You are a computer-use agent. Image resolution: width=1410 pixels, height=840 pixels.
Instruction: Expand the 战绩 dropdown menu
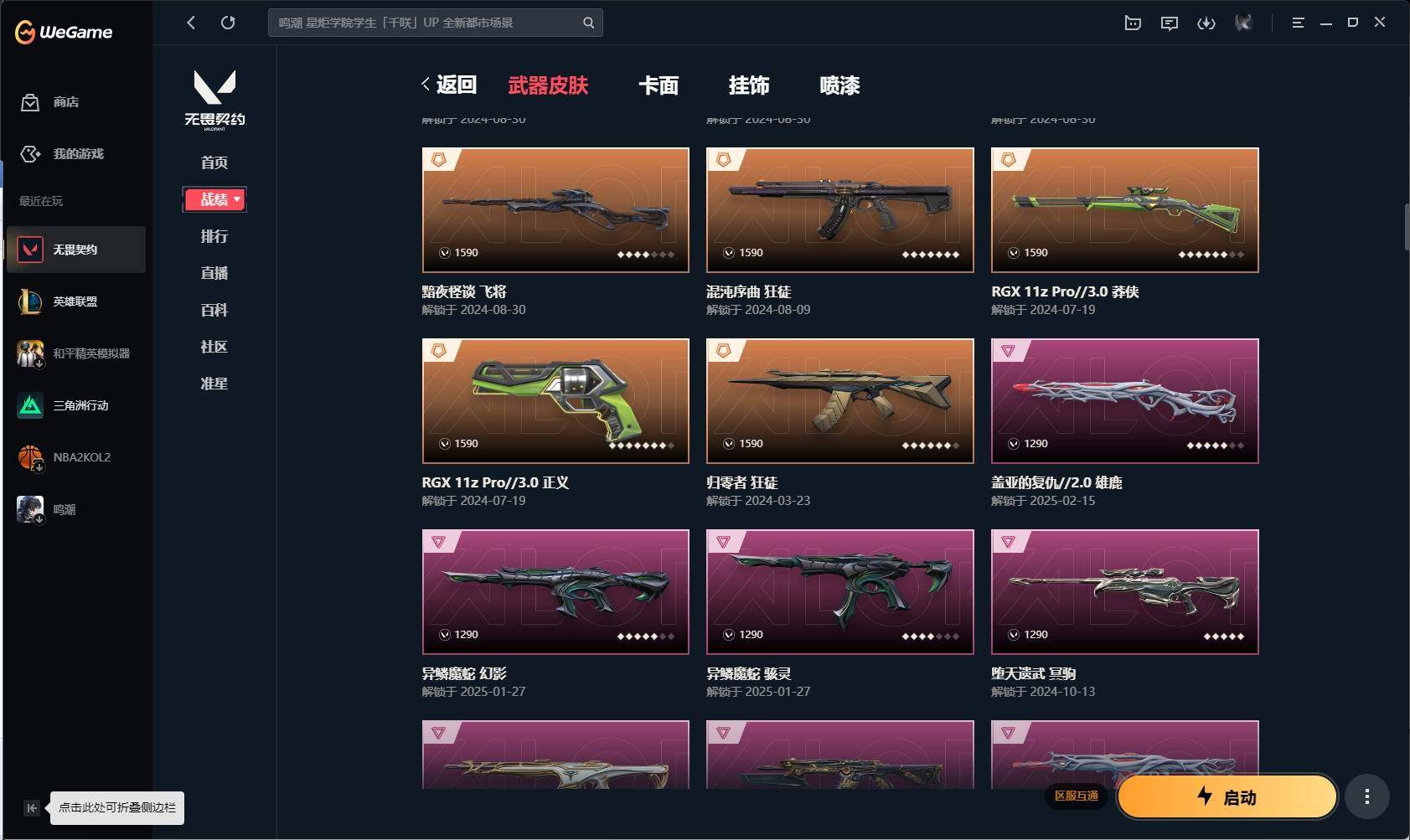tap(214, 199)
